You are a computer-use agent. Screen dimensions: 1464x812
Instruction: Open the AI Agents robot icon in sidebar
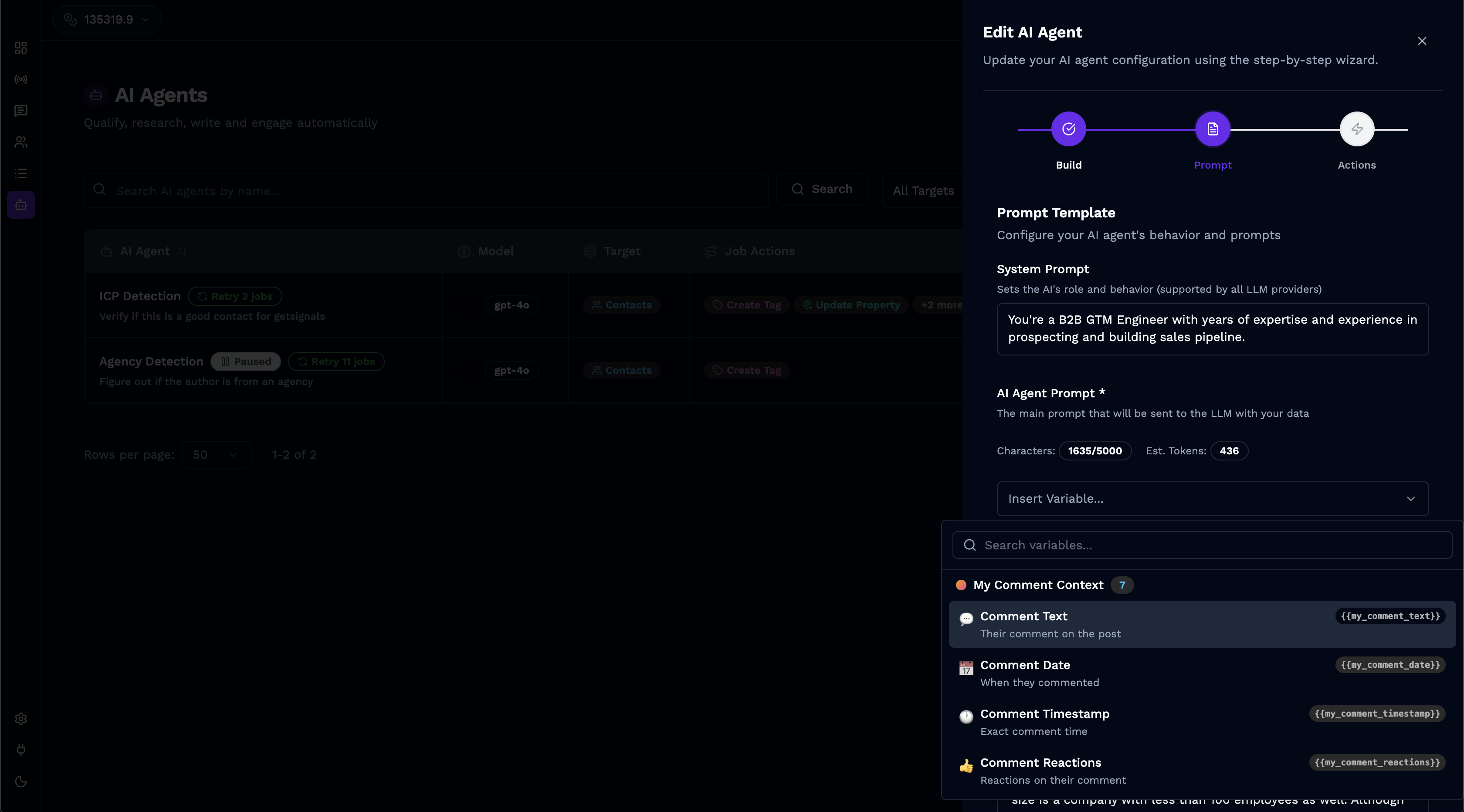20,205
